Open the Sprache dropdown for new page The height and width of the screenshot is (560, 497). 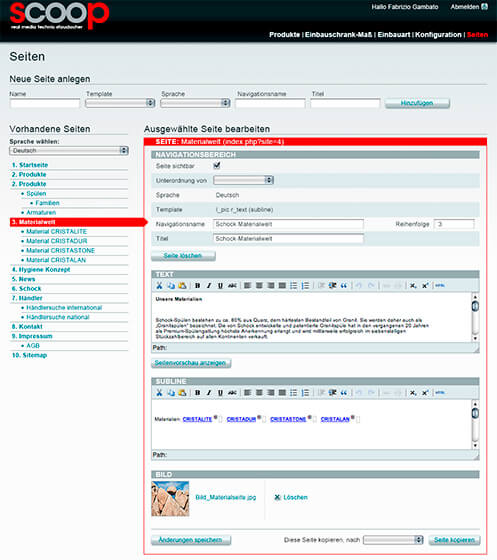point(195,103)
